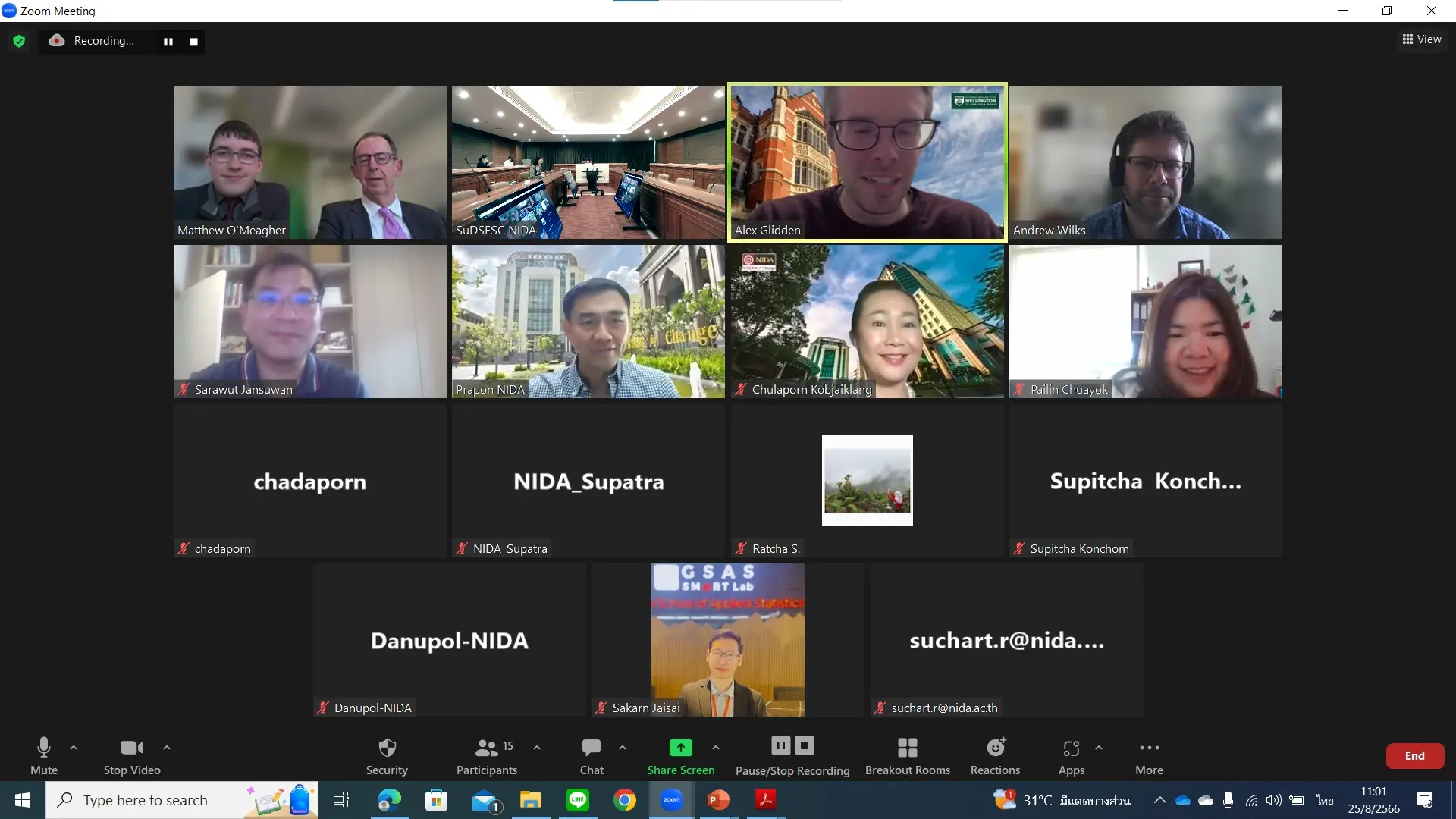The height and width of the screenshot is (819, 1456).
Task: Expand video options arrow beside Stop Video
Action: 167,748
